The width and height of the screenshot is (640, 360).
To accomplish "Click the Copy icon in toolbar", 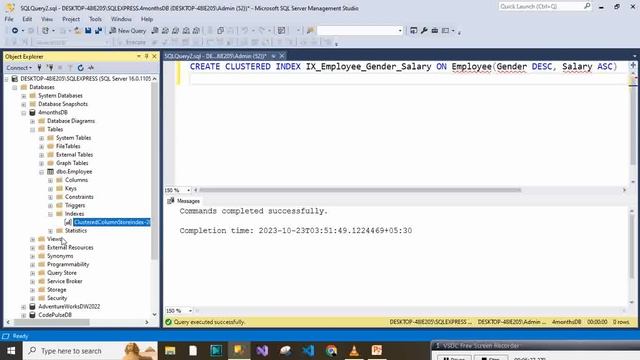I will 220,31.
